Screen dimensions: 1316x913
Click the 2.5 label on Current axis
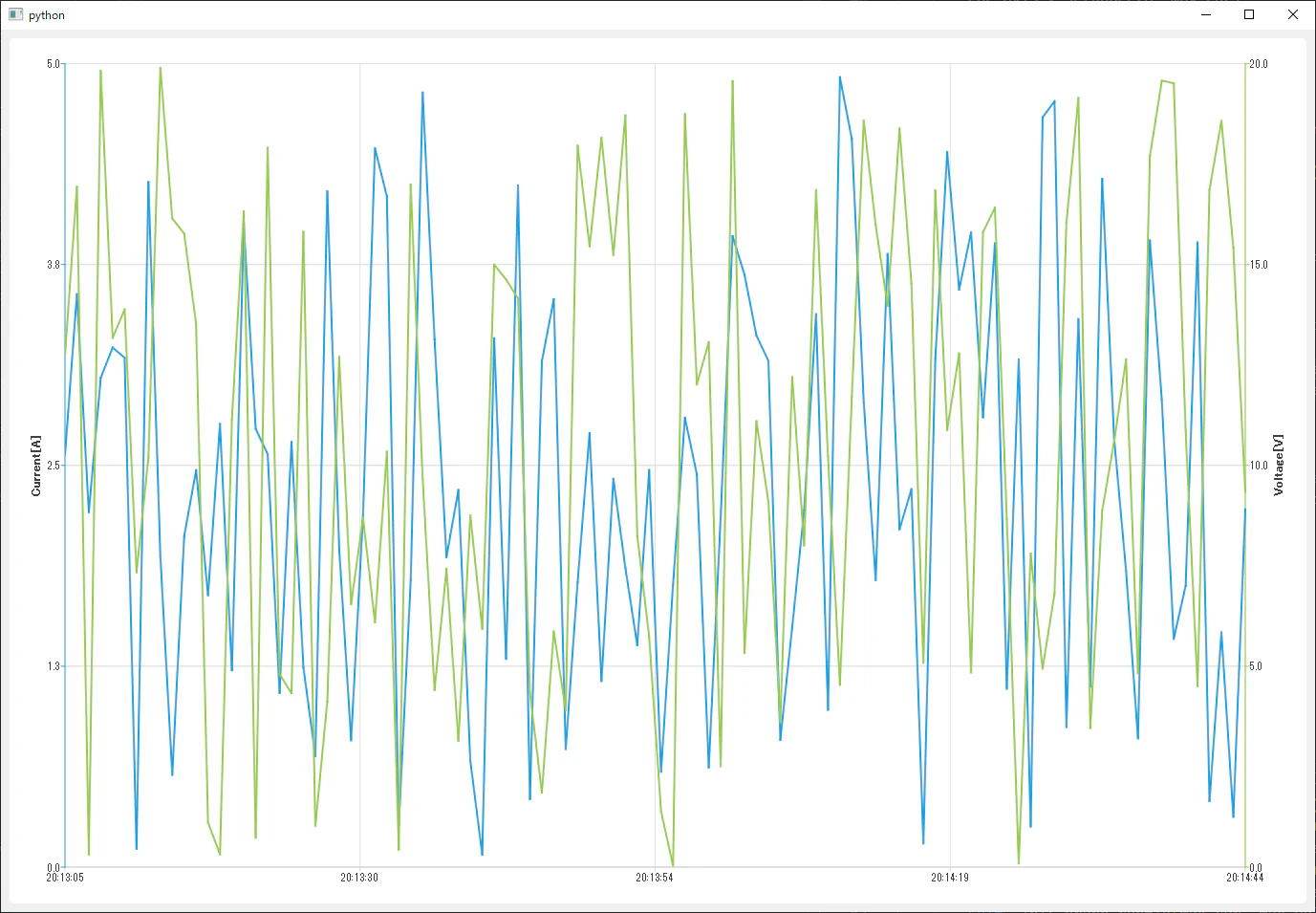pos(54,466)
